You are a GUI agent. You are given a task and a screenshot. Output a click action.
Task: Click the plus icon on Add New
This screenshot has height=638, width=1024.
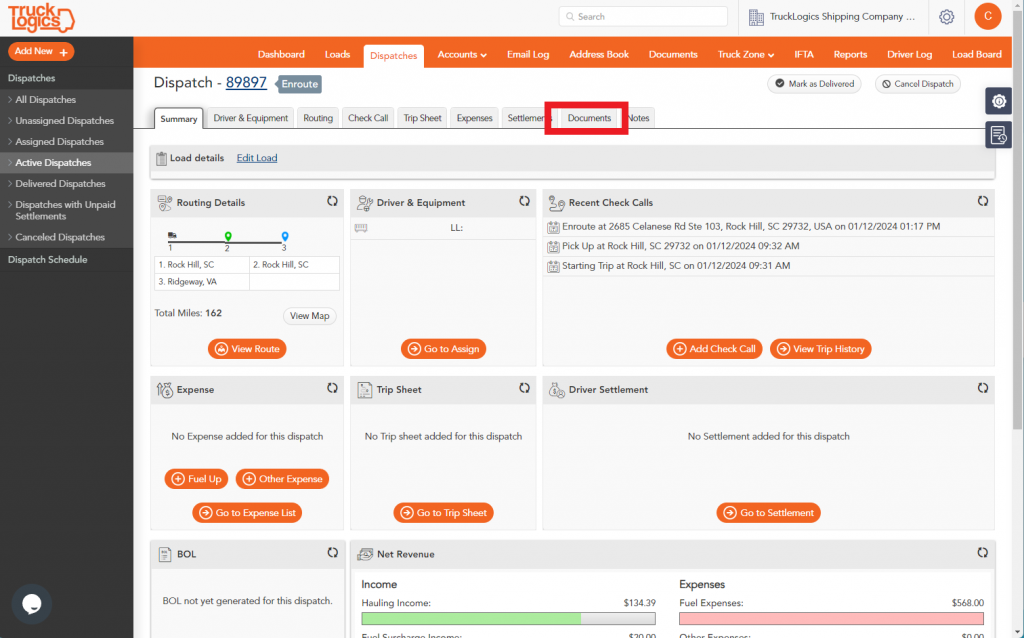63,52
